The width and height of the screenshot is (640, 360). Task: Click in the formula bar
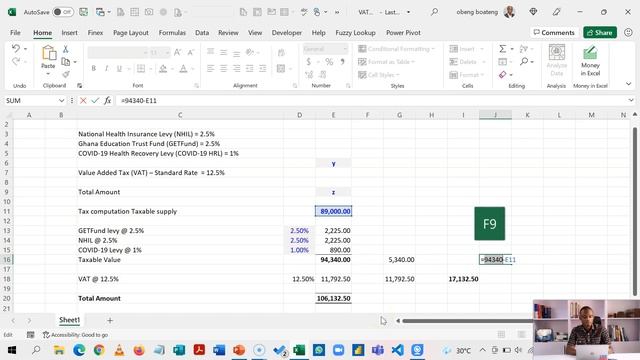371,100
